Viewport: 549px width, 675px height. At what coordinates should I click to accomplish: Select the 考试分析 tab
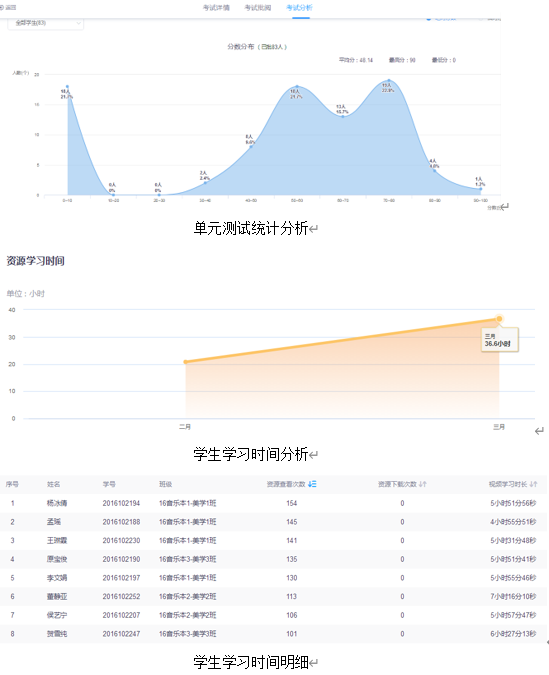300,8
